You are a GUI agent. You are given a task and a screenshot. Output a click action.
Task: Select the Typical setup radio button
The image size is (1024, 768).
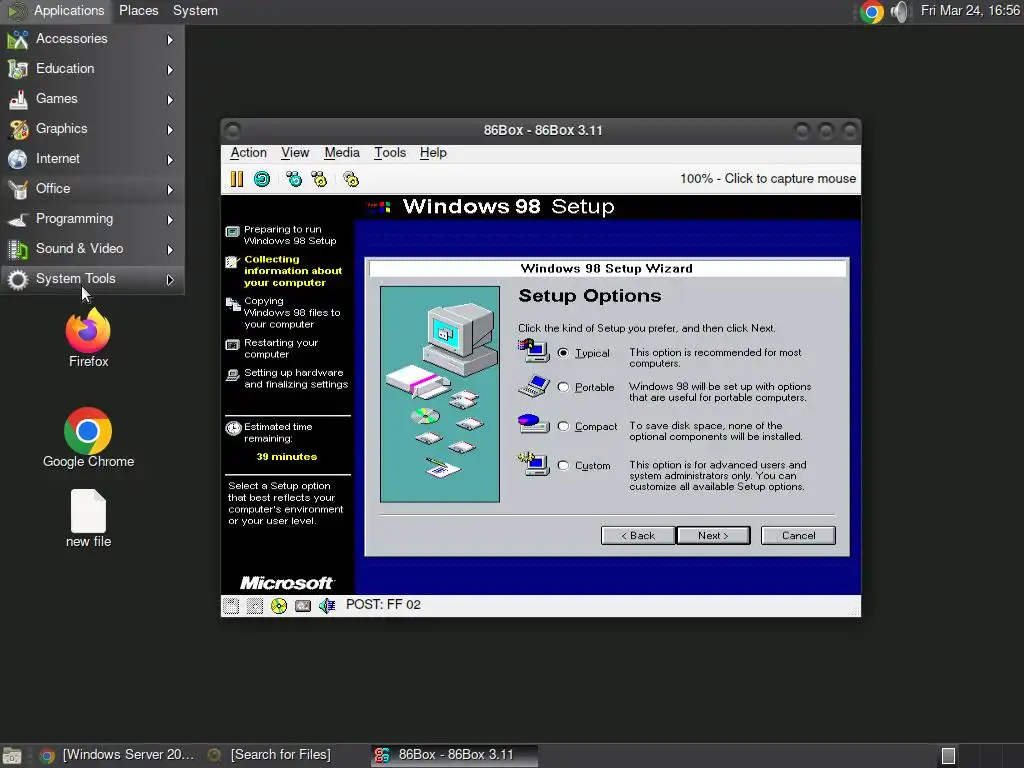coord(563,353)
